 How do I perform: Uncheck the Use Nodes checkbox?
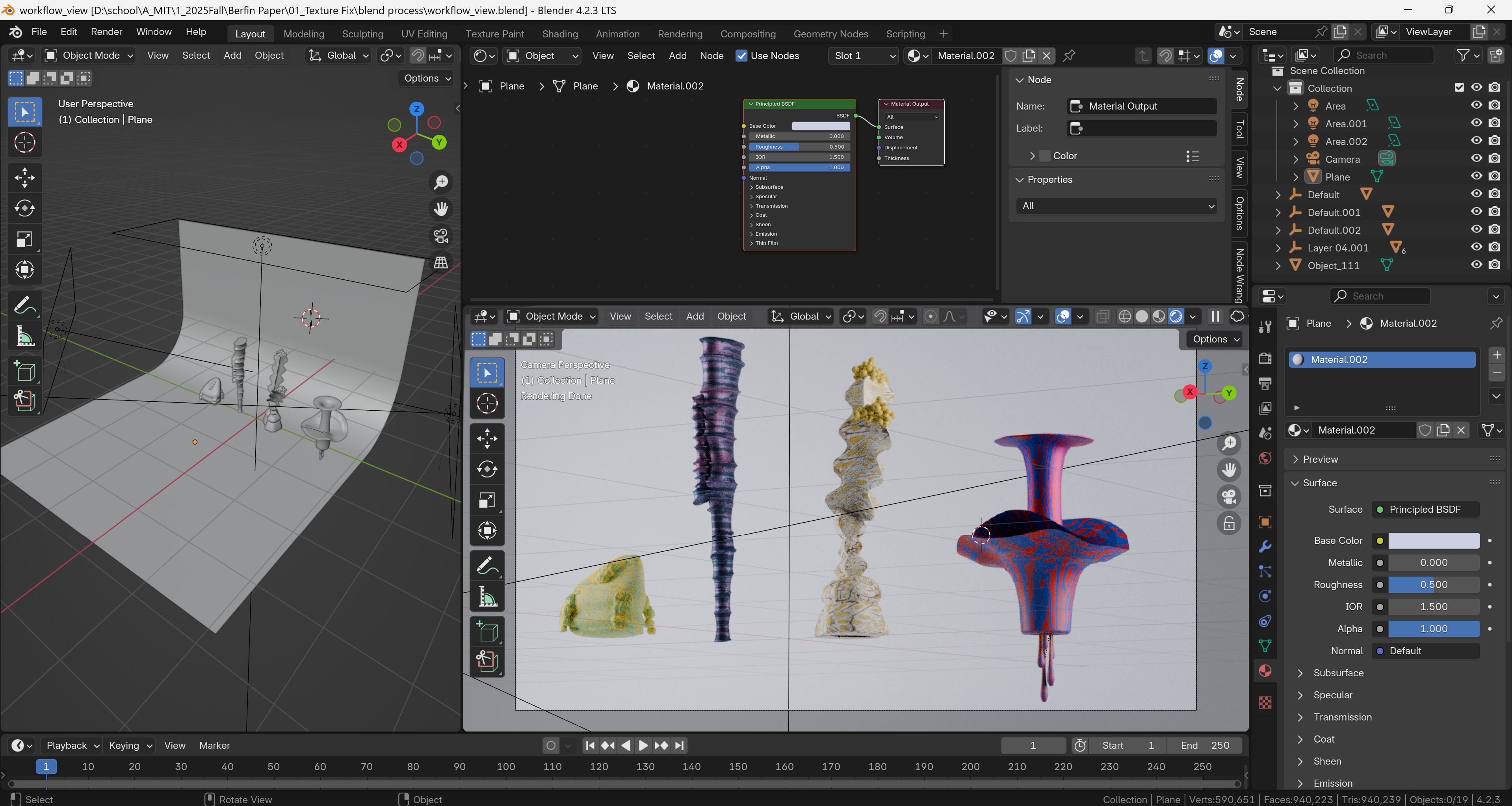coord(742,56)
